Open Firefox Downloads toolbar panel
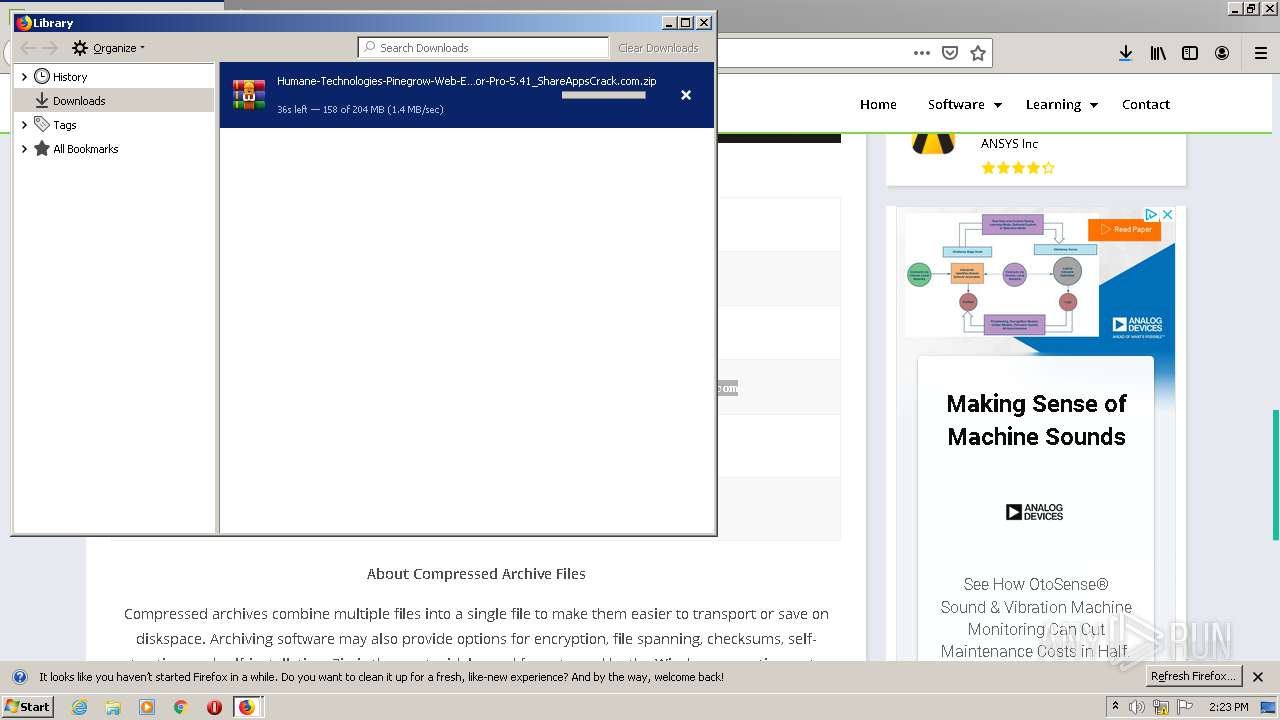Viewport: 1280px width, 720px height. point(1126,53)
